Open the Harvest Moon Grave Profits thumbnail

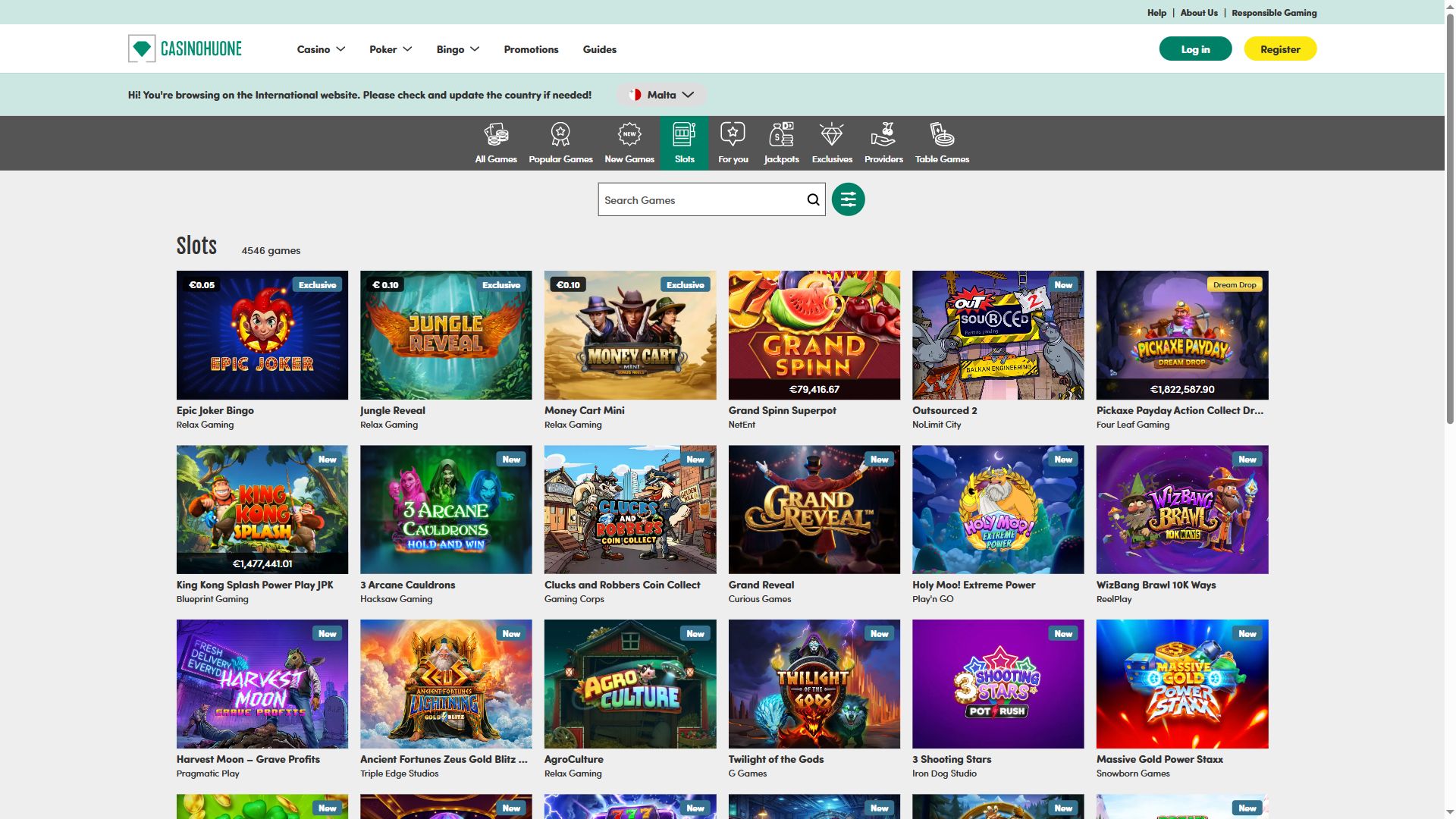262,684
